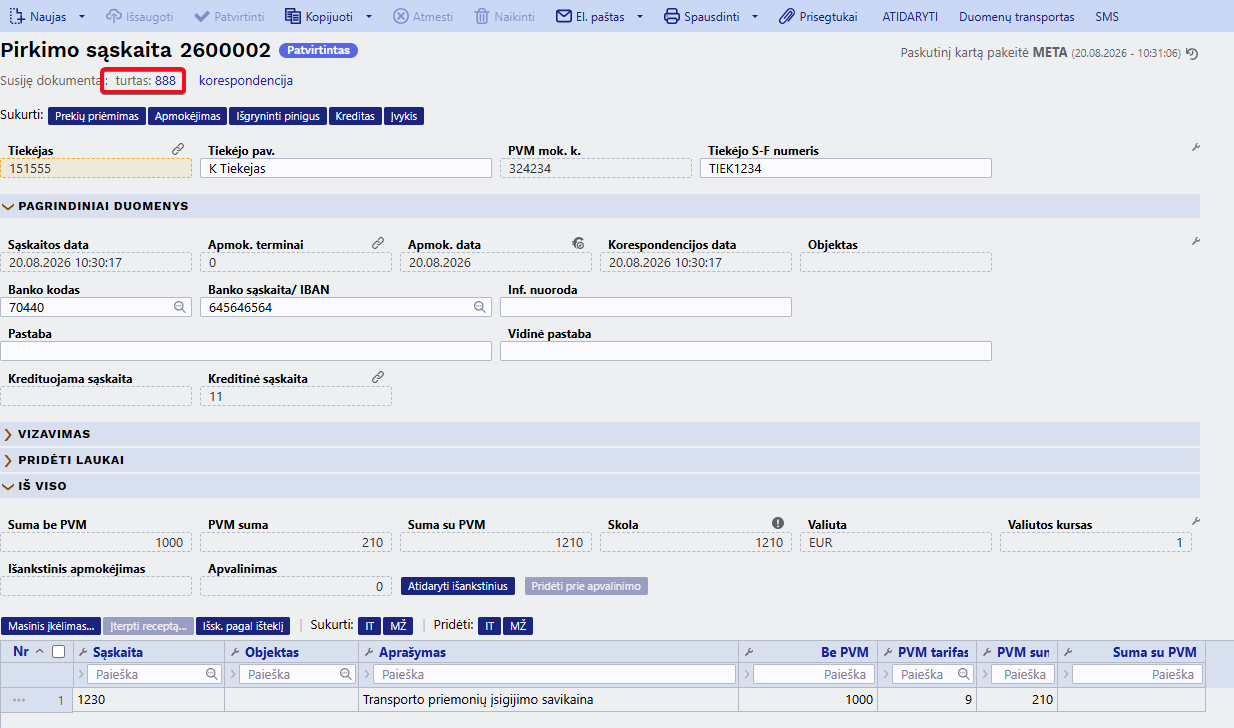Image resolution: width=1234 pixels, height=728 pixels.
Task: Click the Inf. nuoroda input field
Action: tap(646, 307)
